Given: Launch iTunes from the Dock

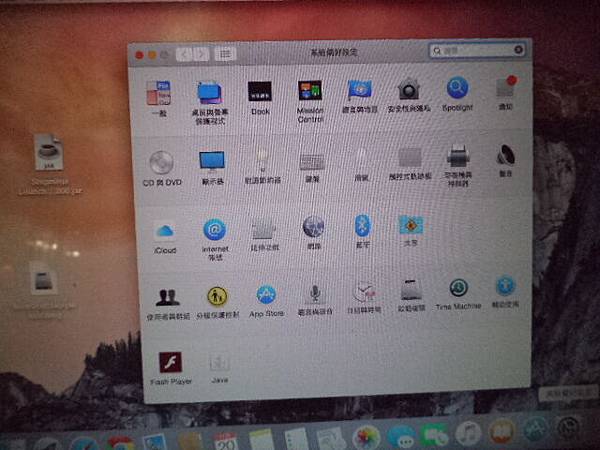Looking at the screenshot, I should 468,434.
